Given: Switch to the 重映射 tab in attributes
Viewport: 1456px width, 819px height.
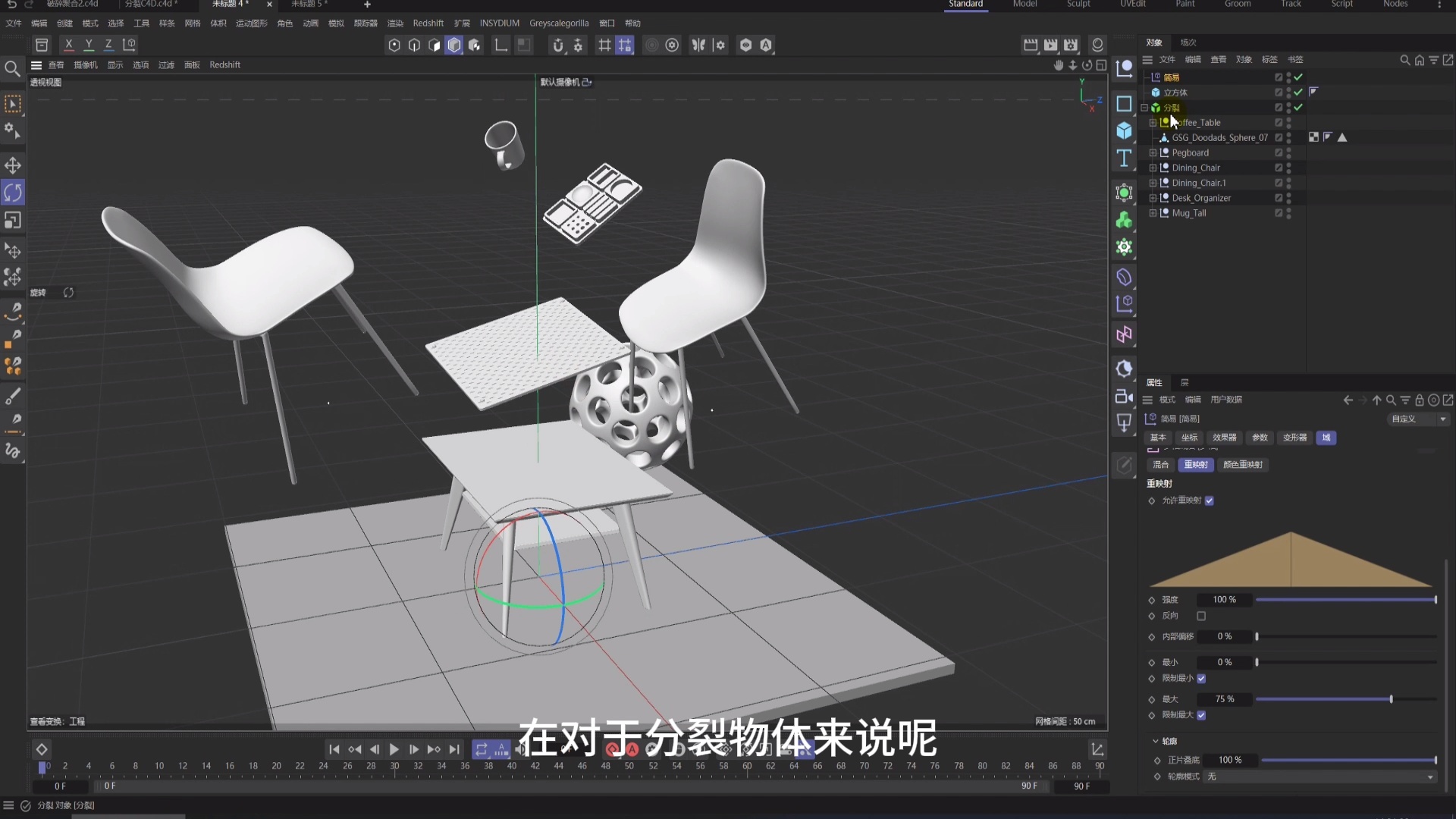Looking at the screenshot, I should click(x=1195, y=465).
